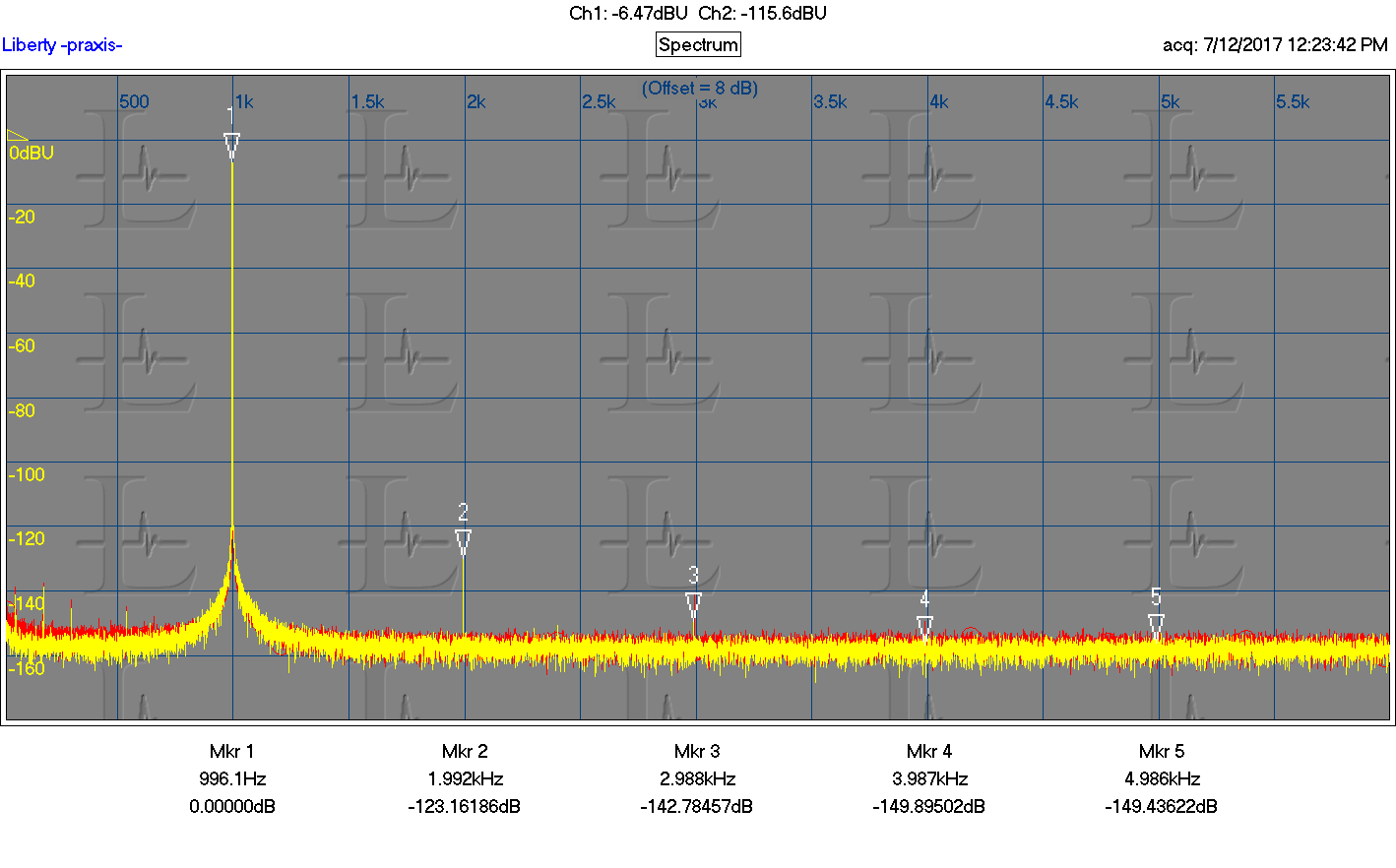Click the 2k frequency axis label
1396x868 pixels.
click(x=476, y=101)
